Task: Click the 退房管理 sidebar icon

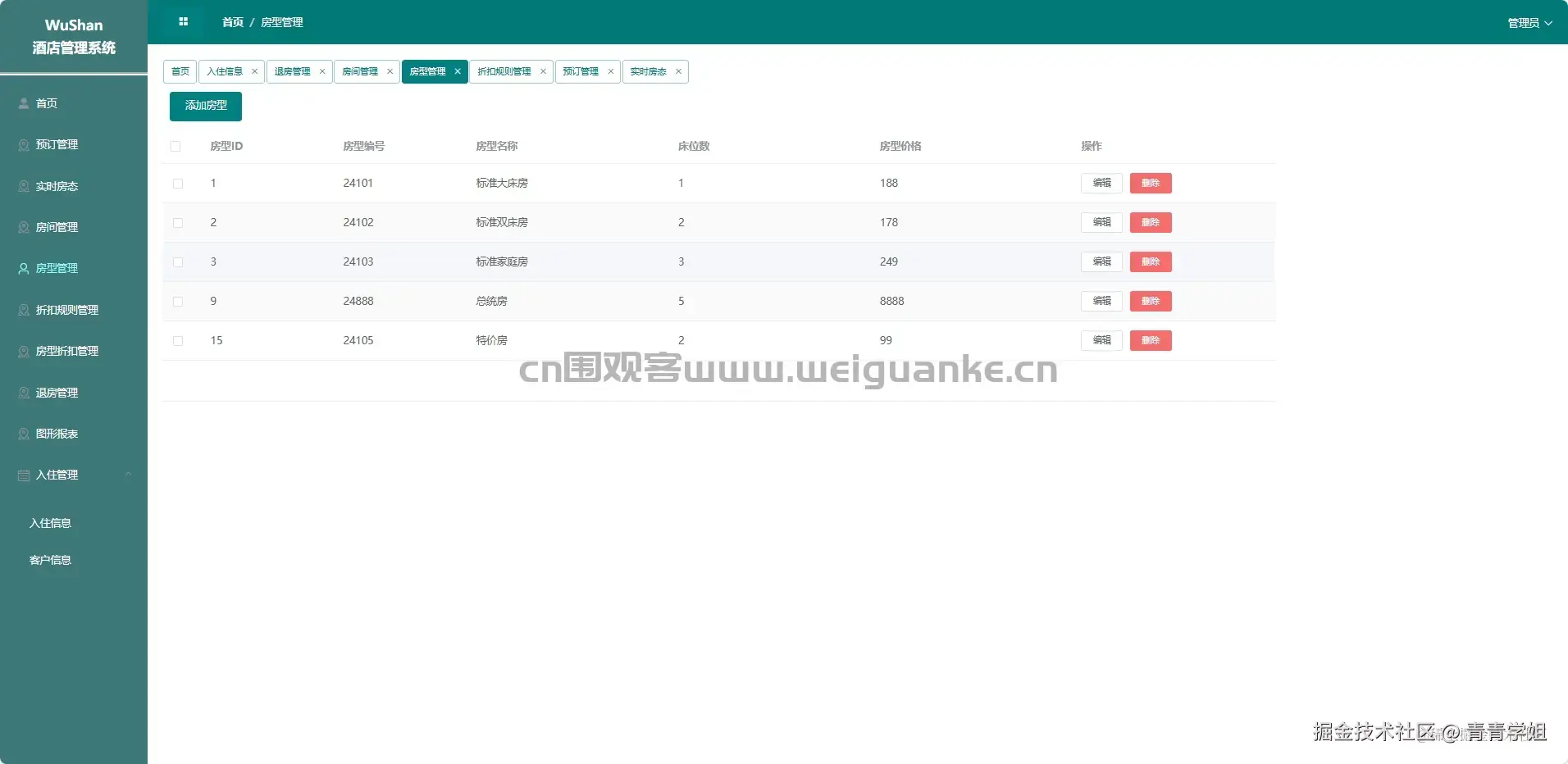Action: pyautogui.click(x=24, y=393)
